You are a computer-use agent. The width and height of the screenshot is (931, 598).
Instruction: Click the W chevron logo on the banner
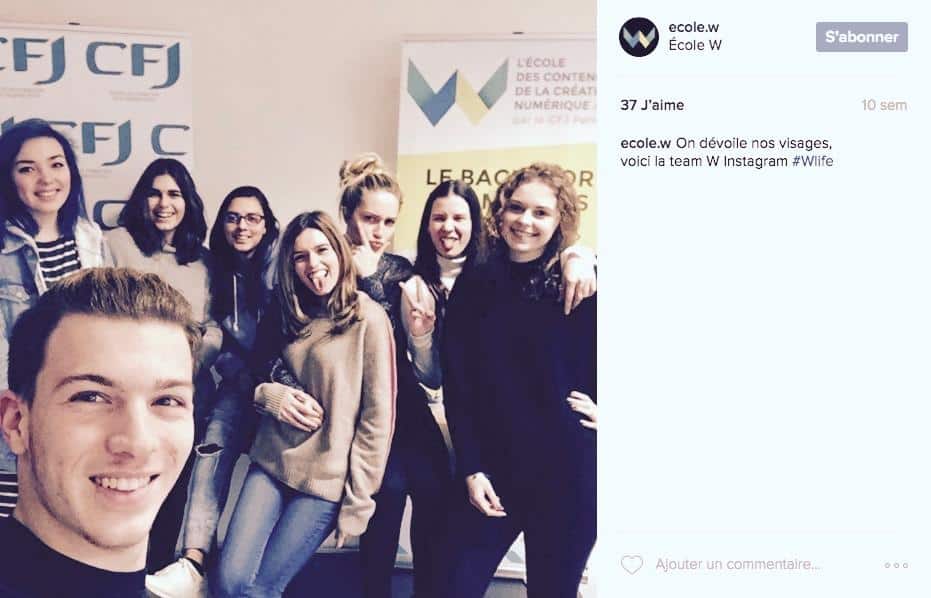point(457,93)
